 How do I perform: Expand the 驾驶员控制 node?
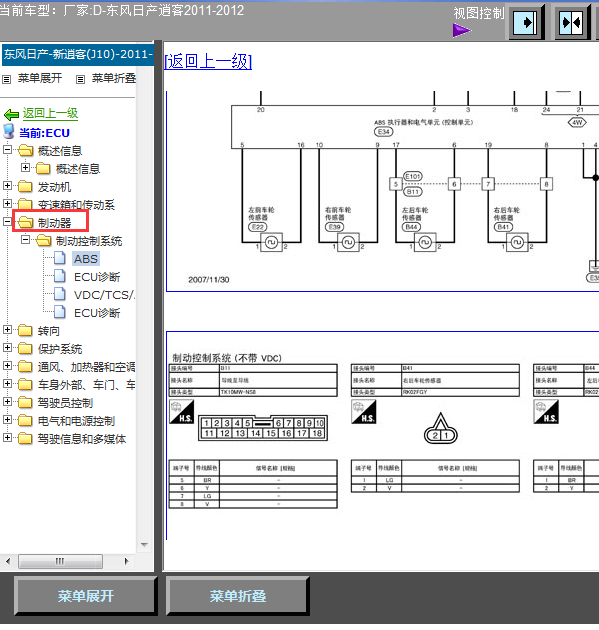pyautogui.click(x=7, y=401)
